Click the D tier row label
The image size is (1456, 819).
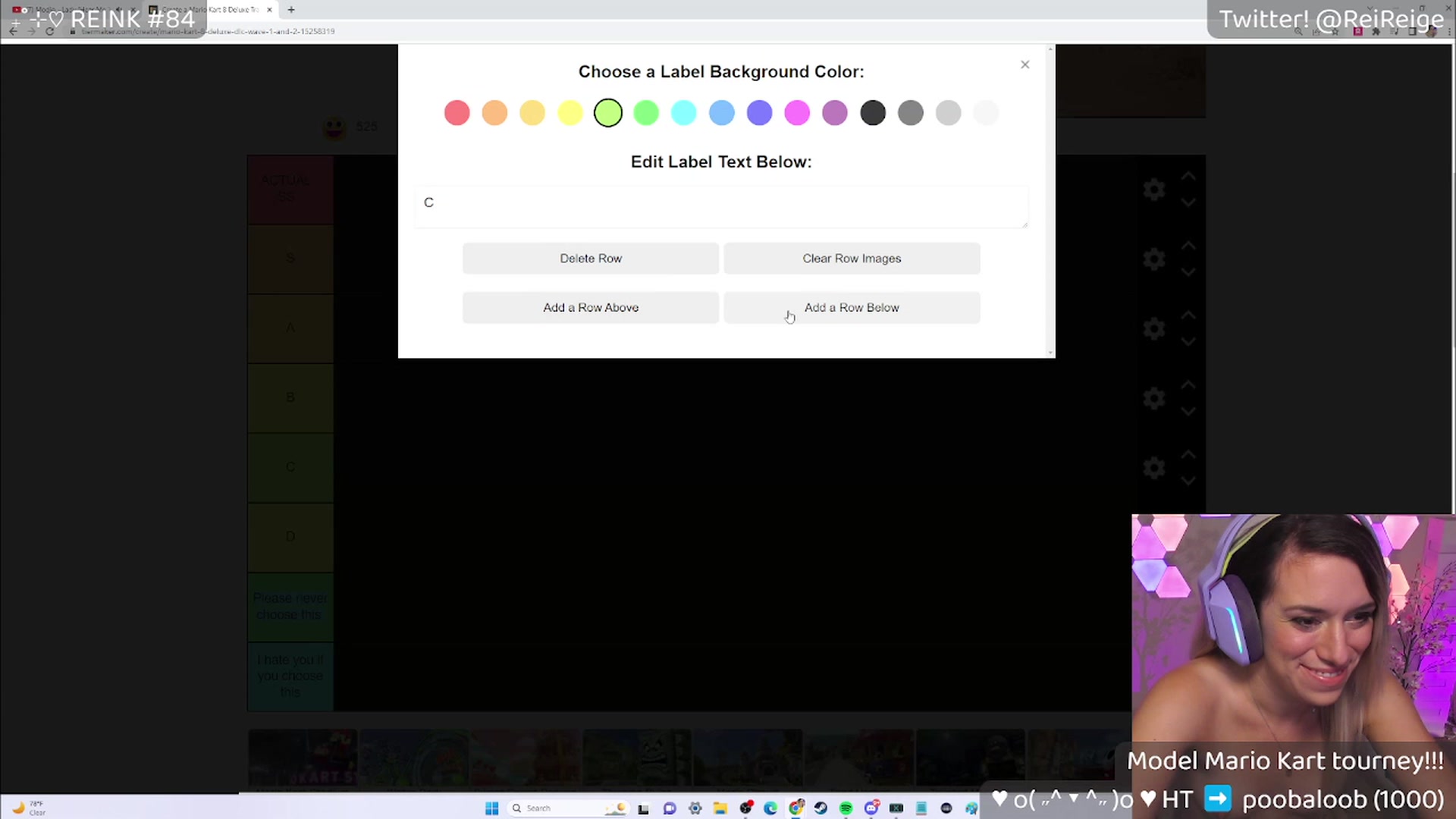[290, 537]
